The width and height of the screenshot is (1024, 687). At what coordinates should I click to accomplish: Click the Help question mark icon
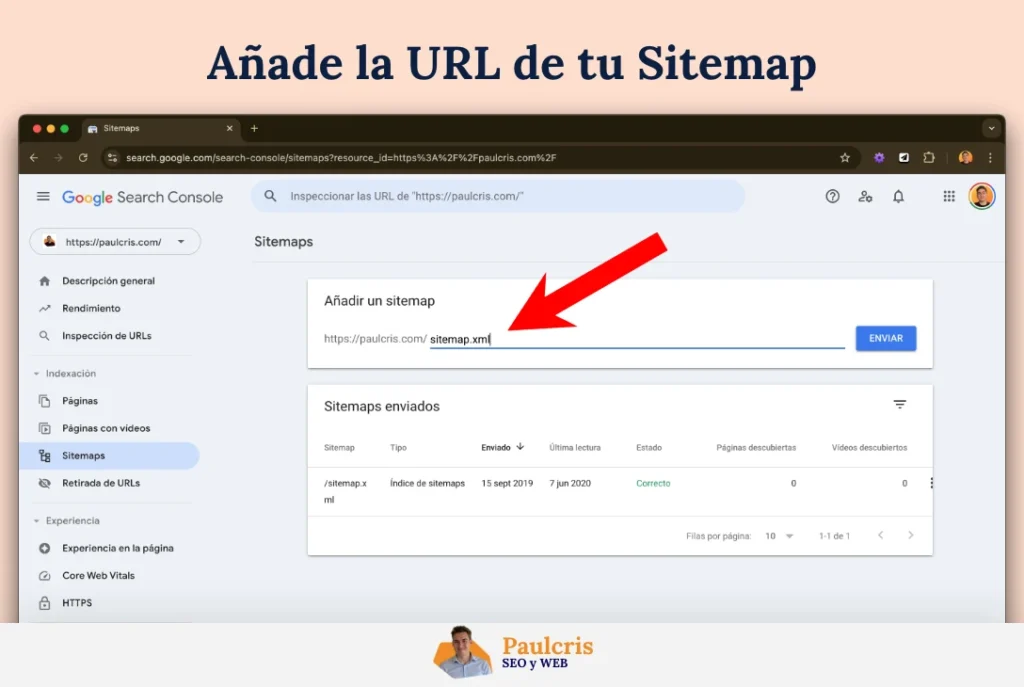[832, 197]
